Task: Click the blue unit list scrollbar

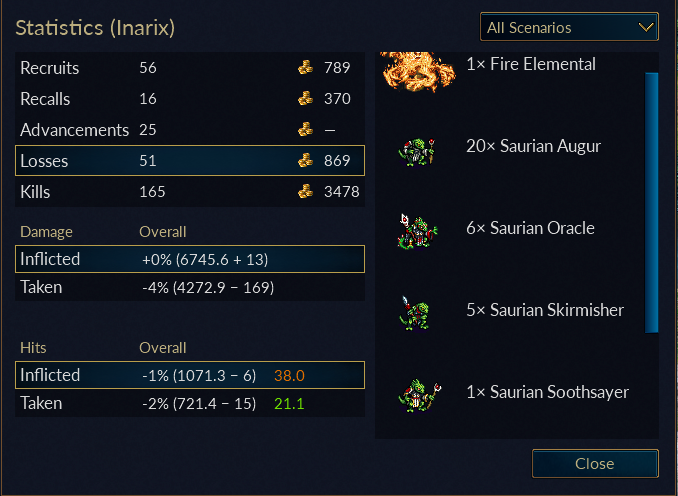Action: [x=651, y=203]
